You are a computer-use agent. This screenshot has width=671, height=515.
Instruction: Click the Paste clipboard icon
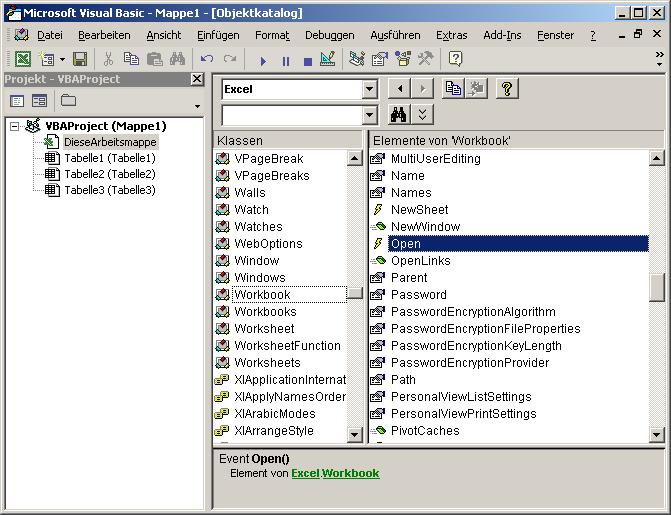(154, 59)
